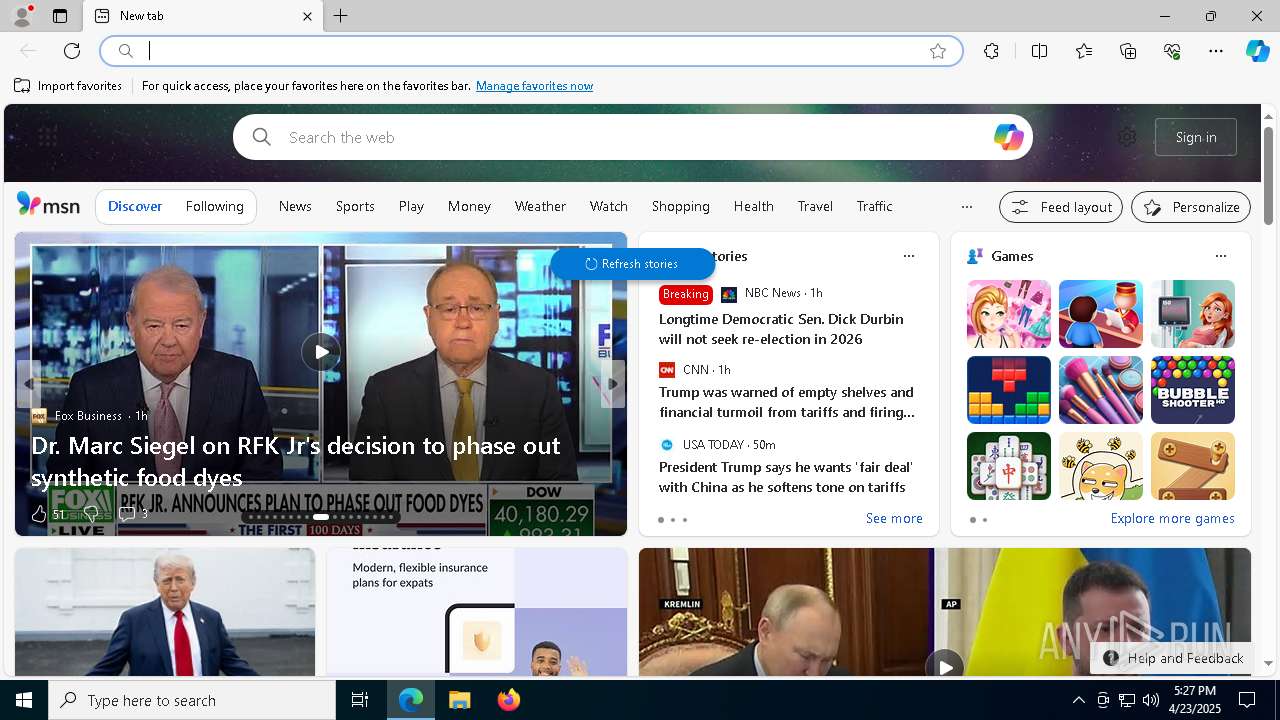Open the Travel menu item

(815, 206)
